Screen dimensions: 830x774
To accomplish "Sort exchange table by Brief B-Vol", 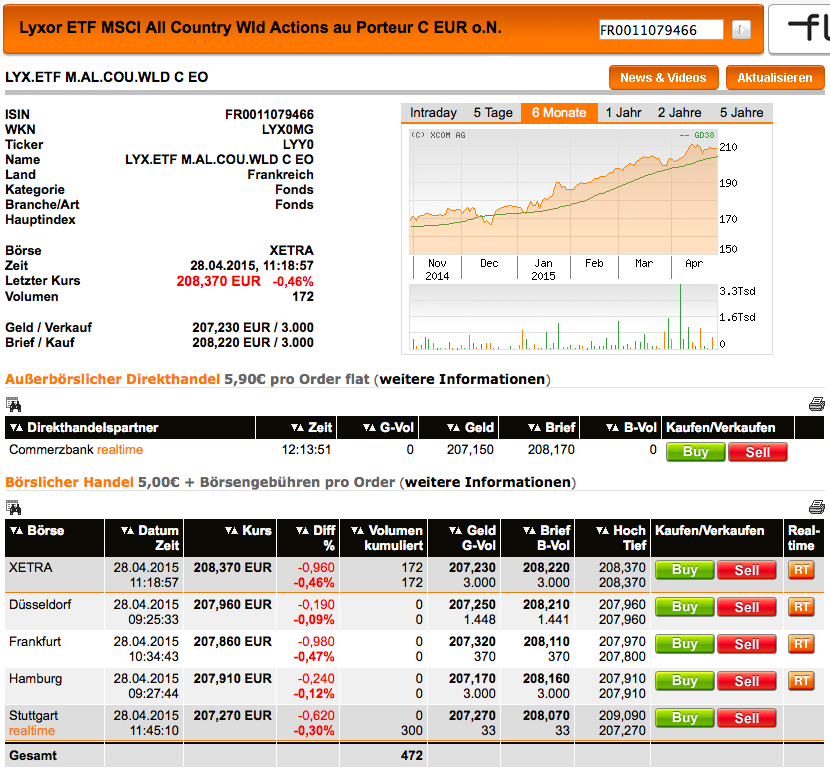I will coord(529,530).
